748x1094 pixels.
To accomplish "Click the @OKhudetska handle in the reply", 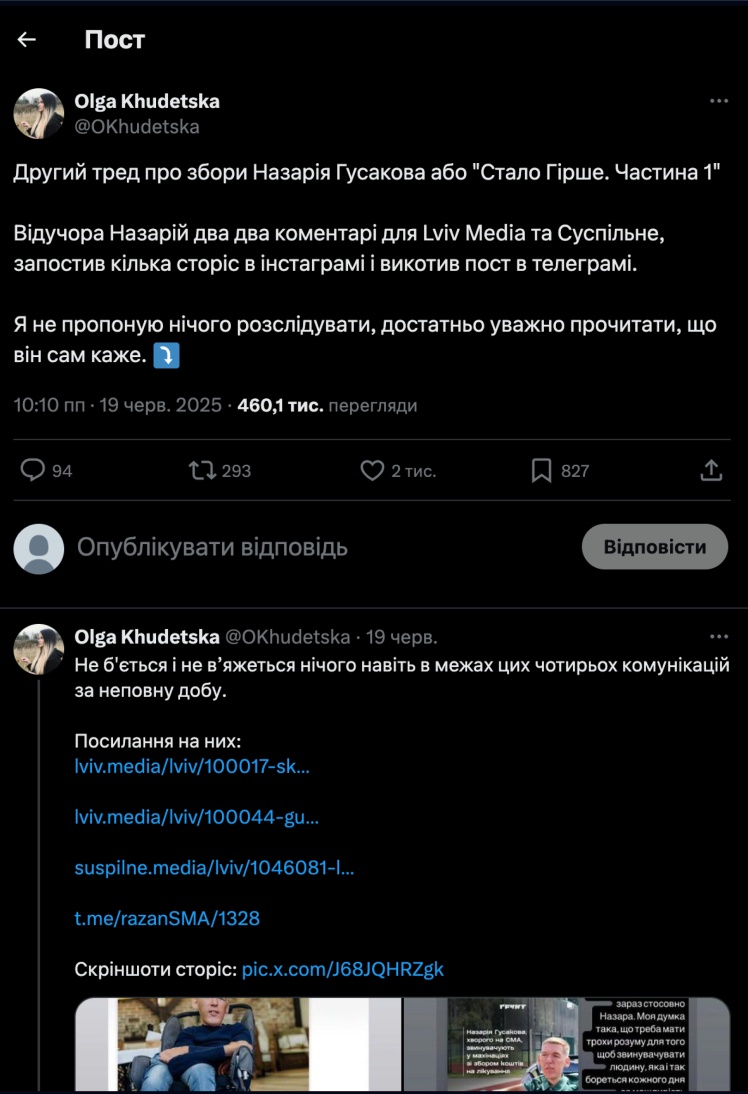I will pos(288,637).
